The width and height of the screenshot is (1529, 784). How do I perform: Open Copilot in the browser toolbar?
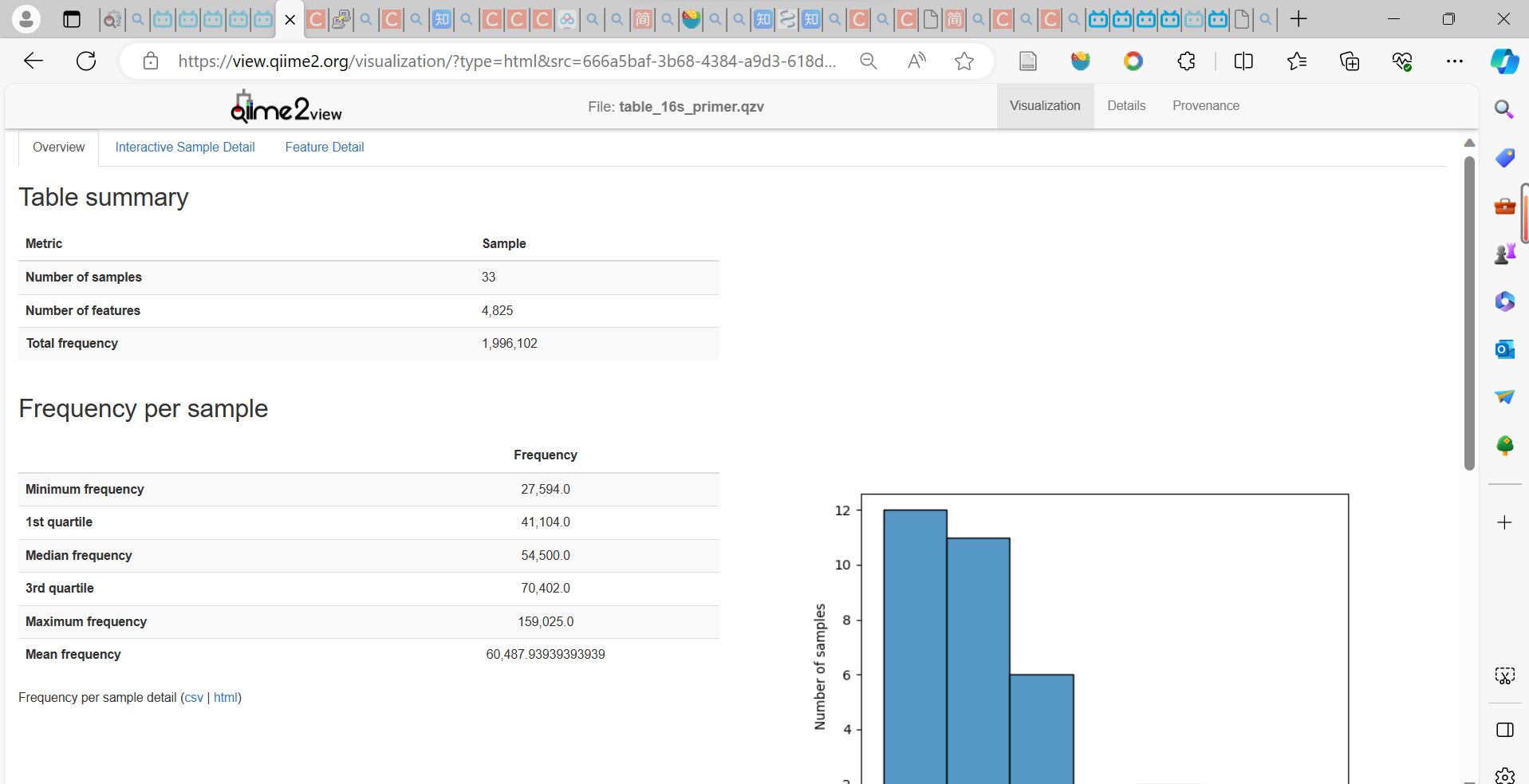[x=1504, y=61]
